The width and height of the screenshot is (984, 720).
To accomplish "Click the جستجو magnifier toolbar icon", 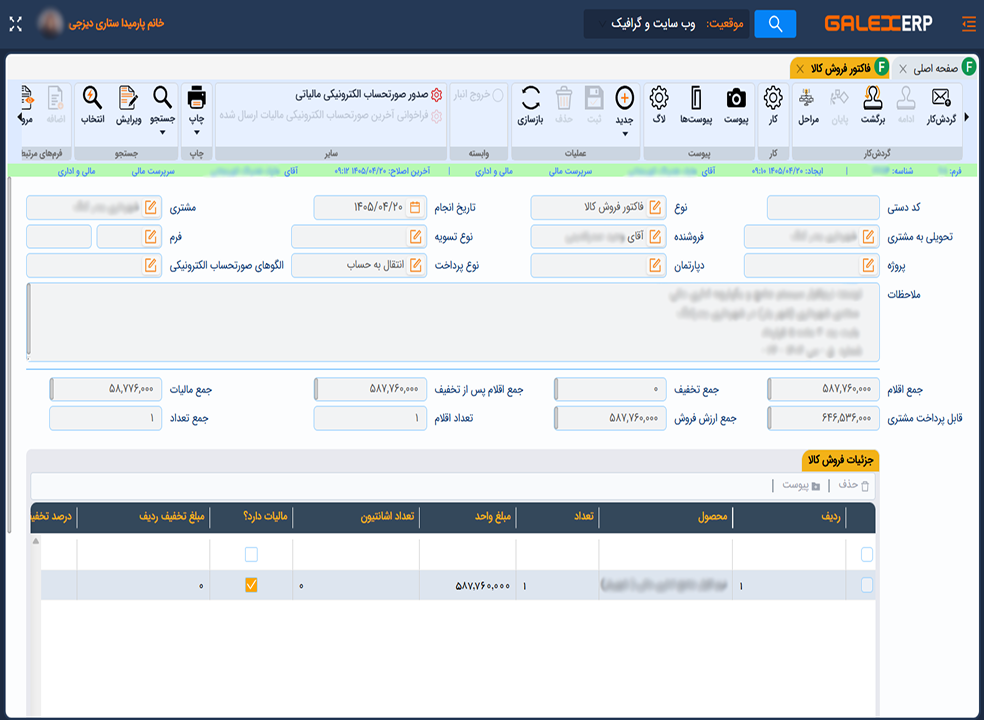I will [x=163, y=97].
